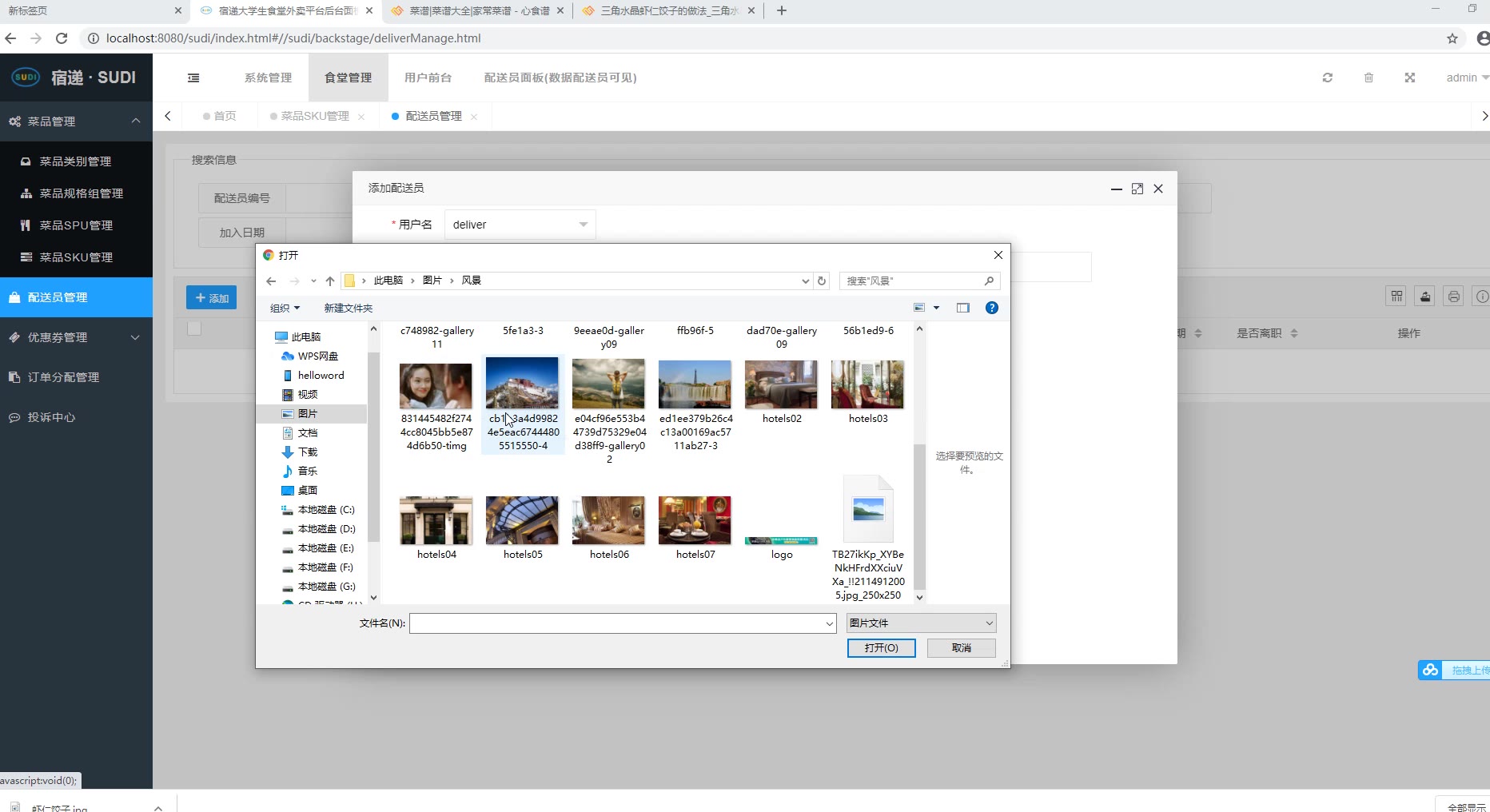
Task: Select the 菜品SKU管理 page tab
Action: [315, 116]
